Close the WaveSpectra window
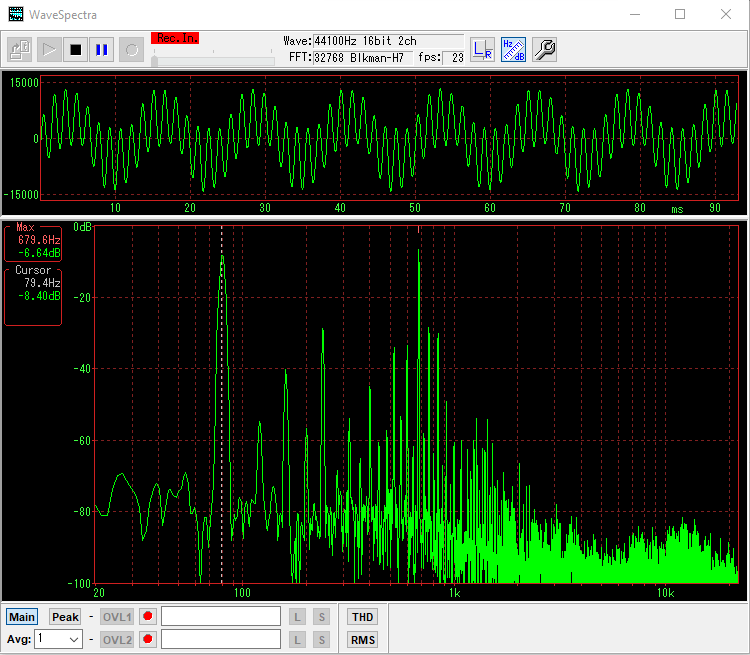The height and width of the screenshot is (655, 750). tap(726, 14)
